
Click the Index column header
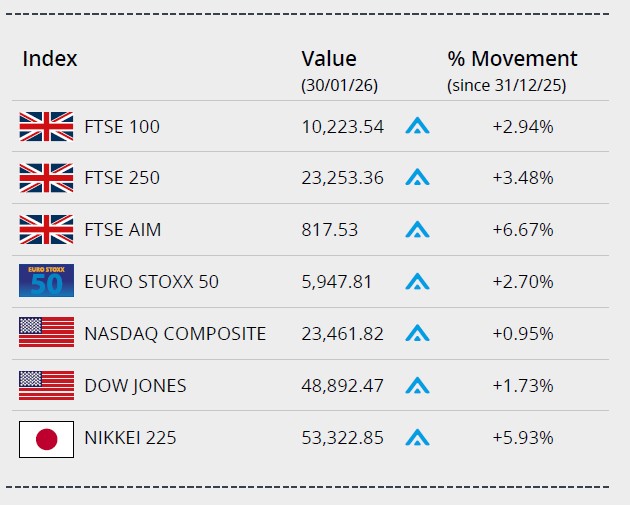tap(50, 59)
